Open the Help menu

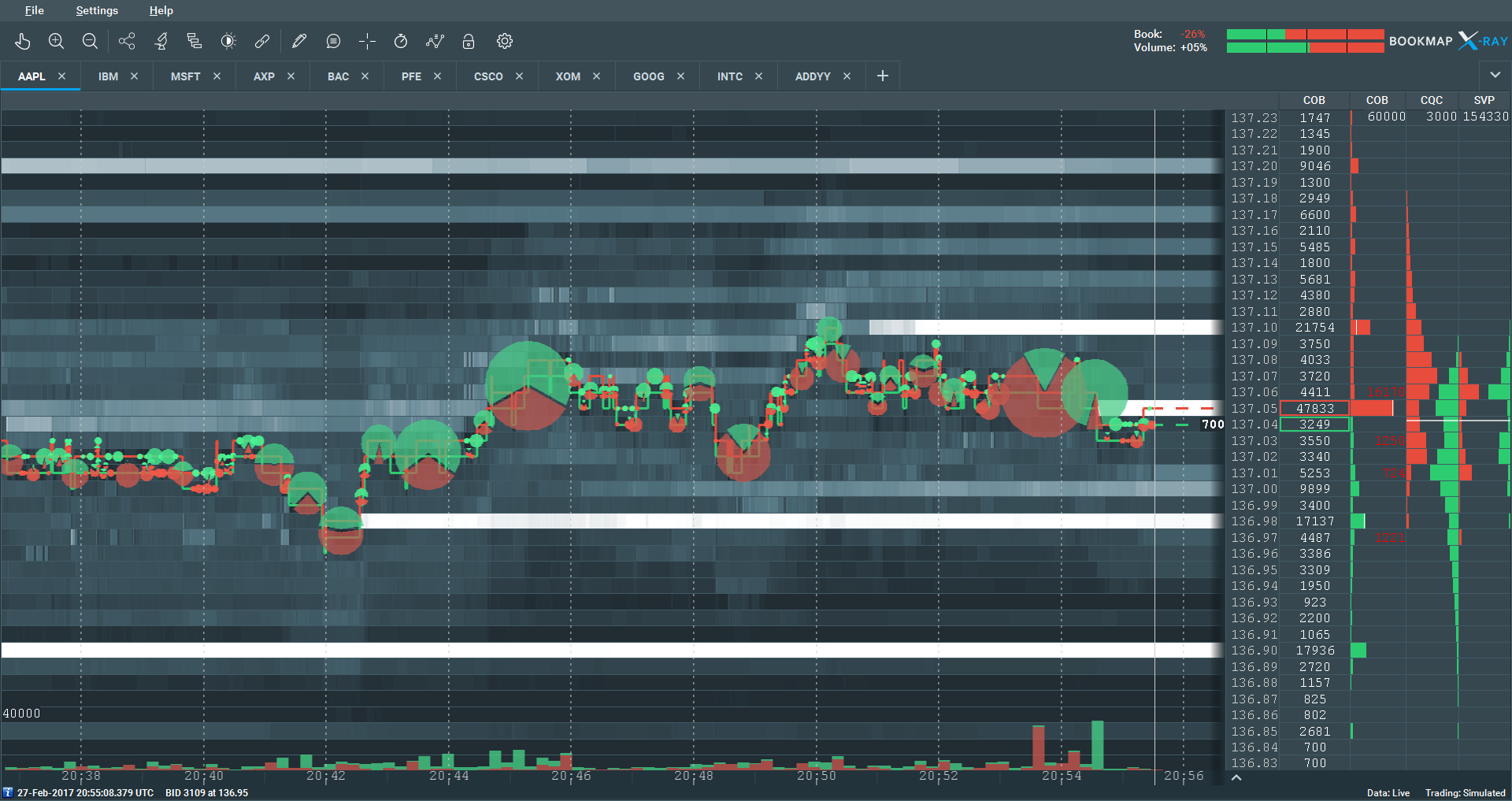[x=161, y=10]
